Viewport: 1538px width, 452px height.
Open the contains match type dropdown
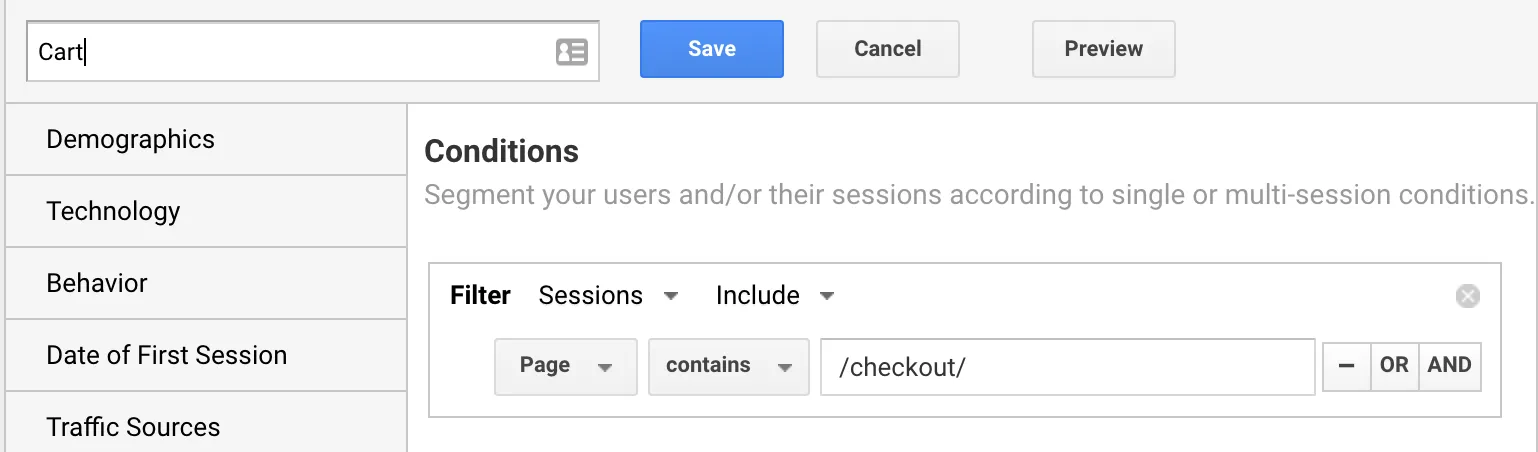pyautogui.click(x=729, y=367)
